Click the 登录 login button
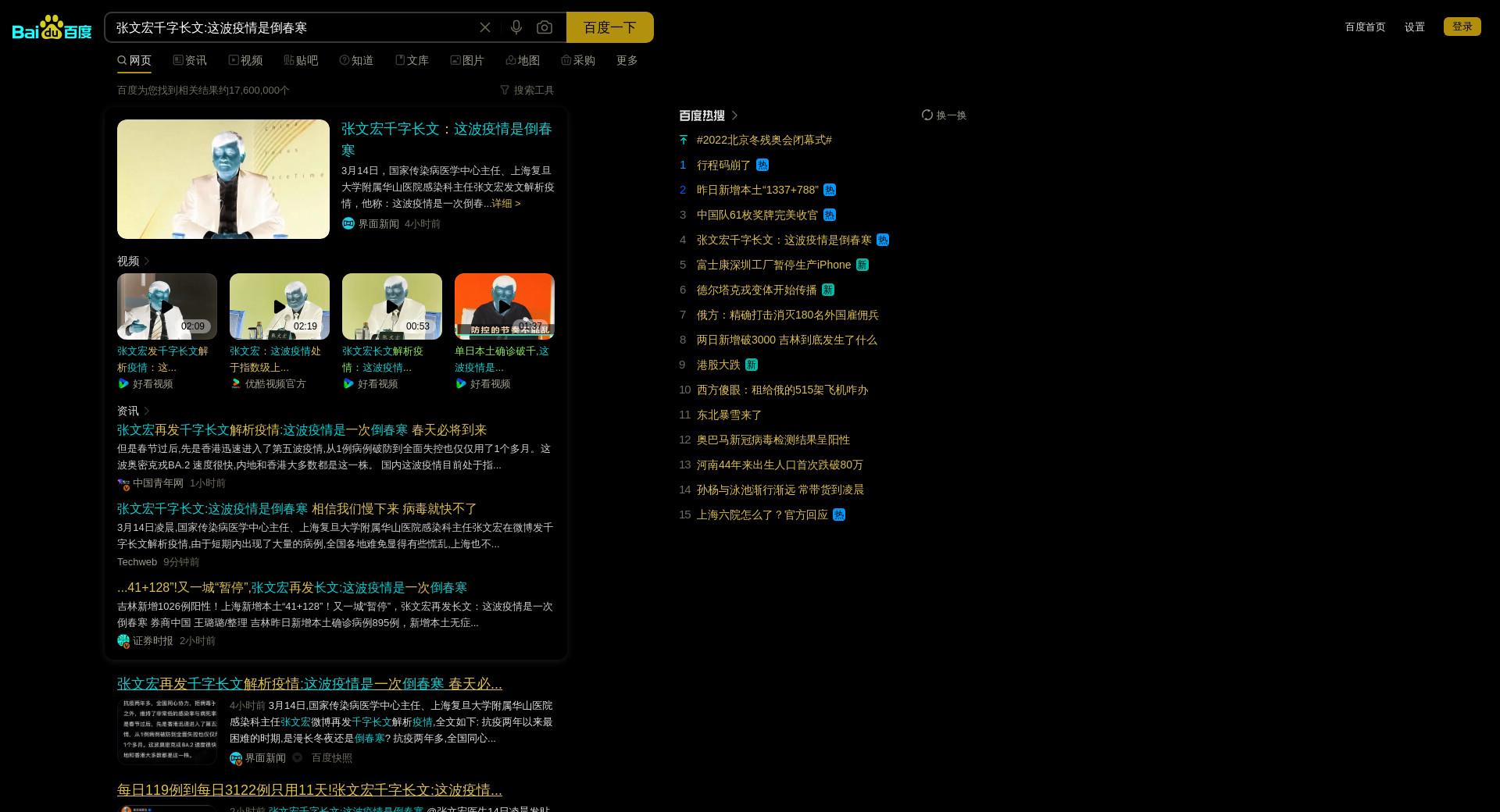The height and width of the screenshot is (812, 1500). point(1462,27)
